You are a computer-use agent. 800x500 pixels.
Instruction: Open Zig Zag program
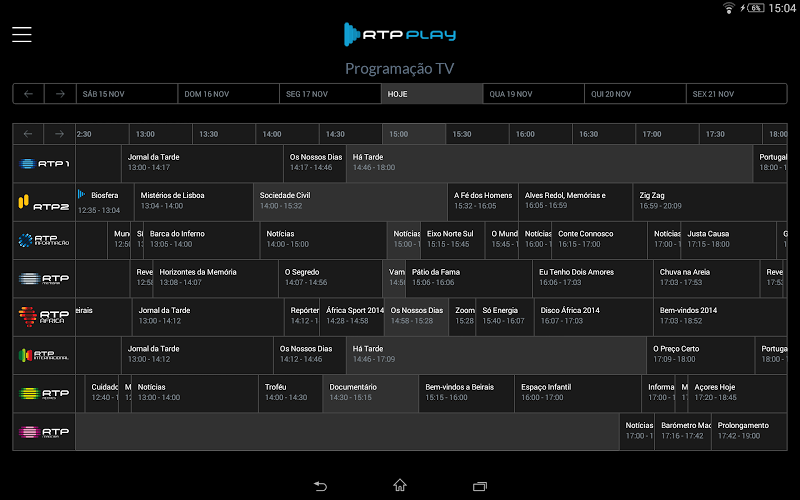click(710, 203)
